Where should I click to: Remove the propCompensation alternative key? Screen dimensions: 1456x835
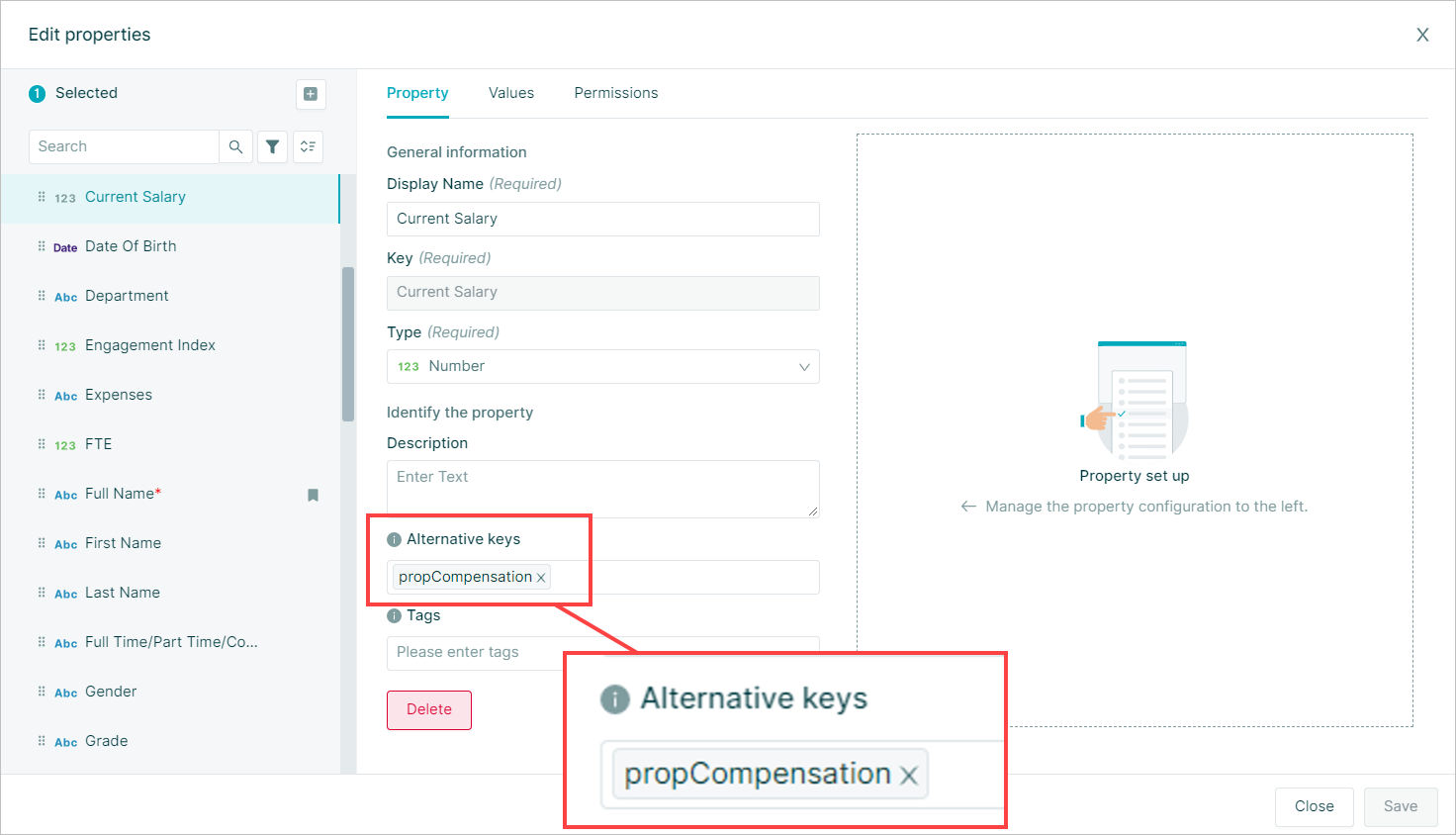pyautogui.click(x=541, y=578)
